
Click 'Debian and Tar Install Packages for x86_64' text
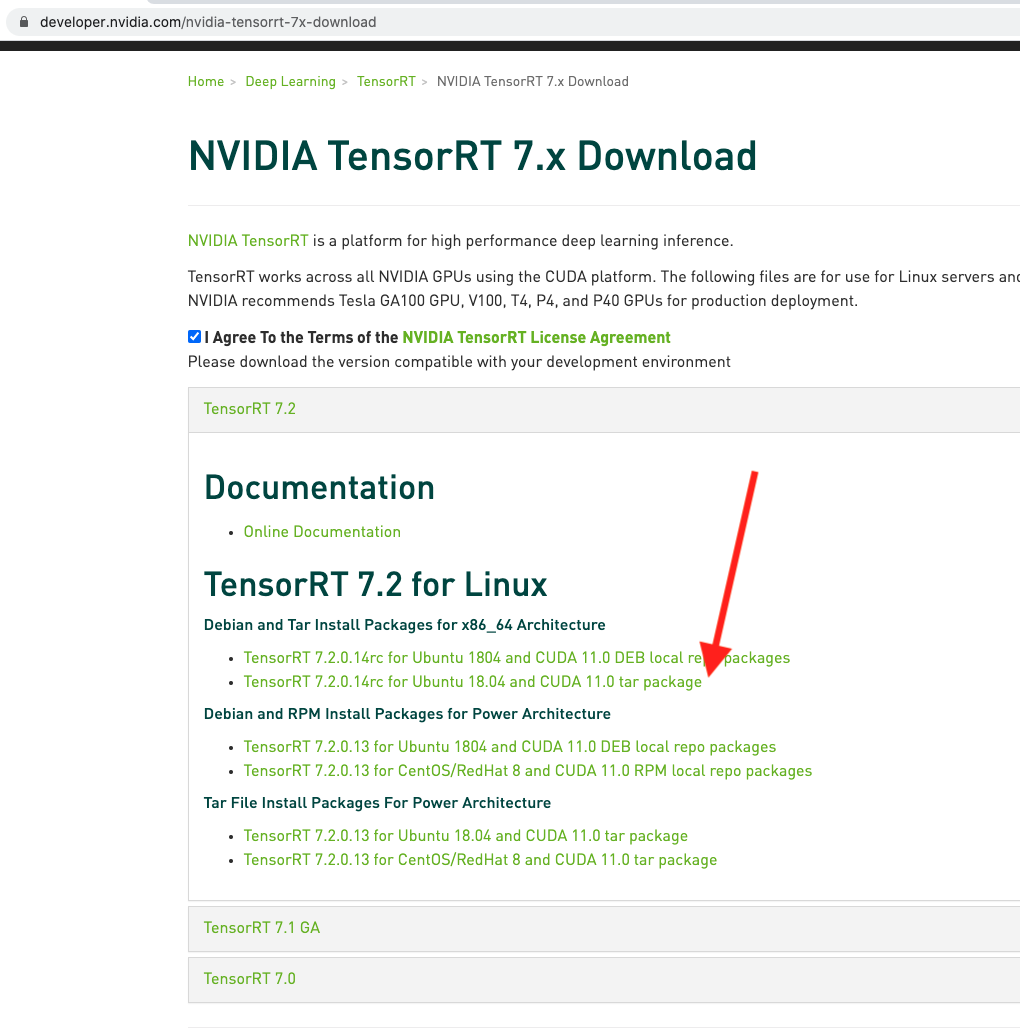coord(405,625)
